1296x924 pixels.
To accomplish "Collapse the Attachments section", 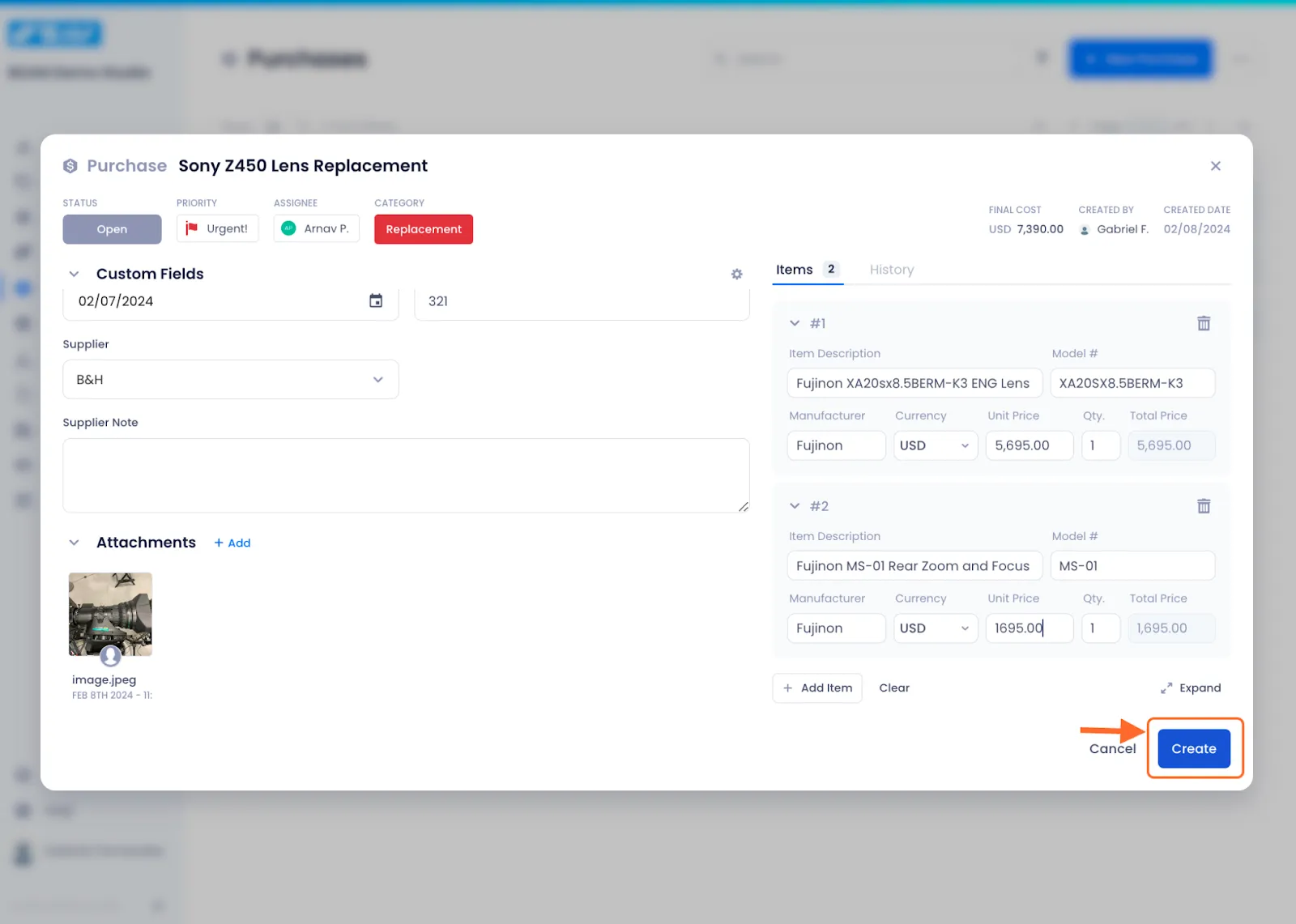I will tap(75, 543).
